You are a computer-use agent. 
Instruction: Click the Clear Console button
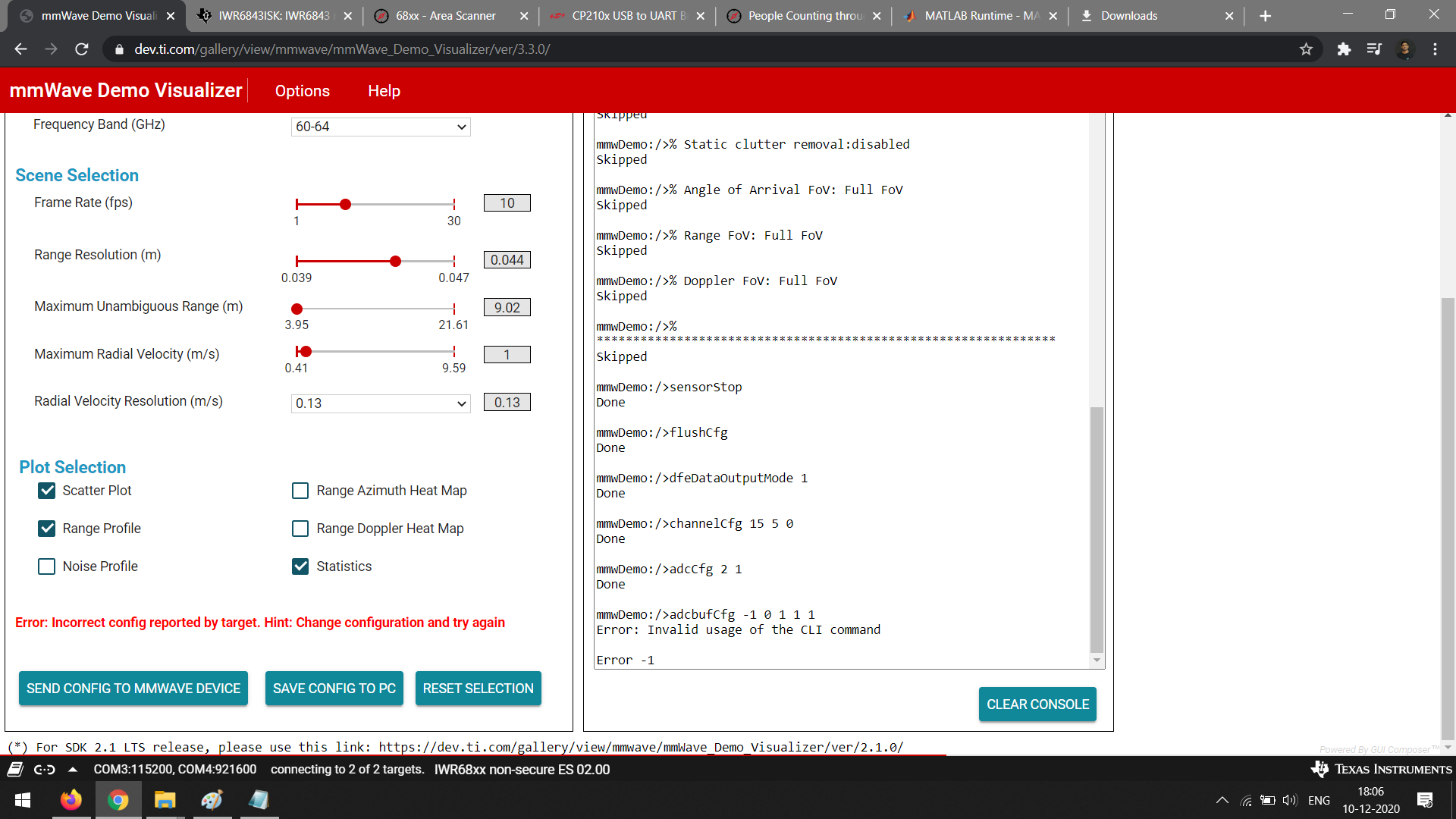click(x=1037, y=704)
